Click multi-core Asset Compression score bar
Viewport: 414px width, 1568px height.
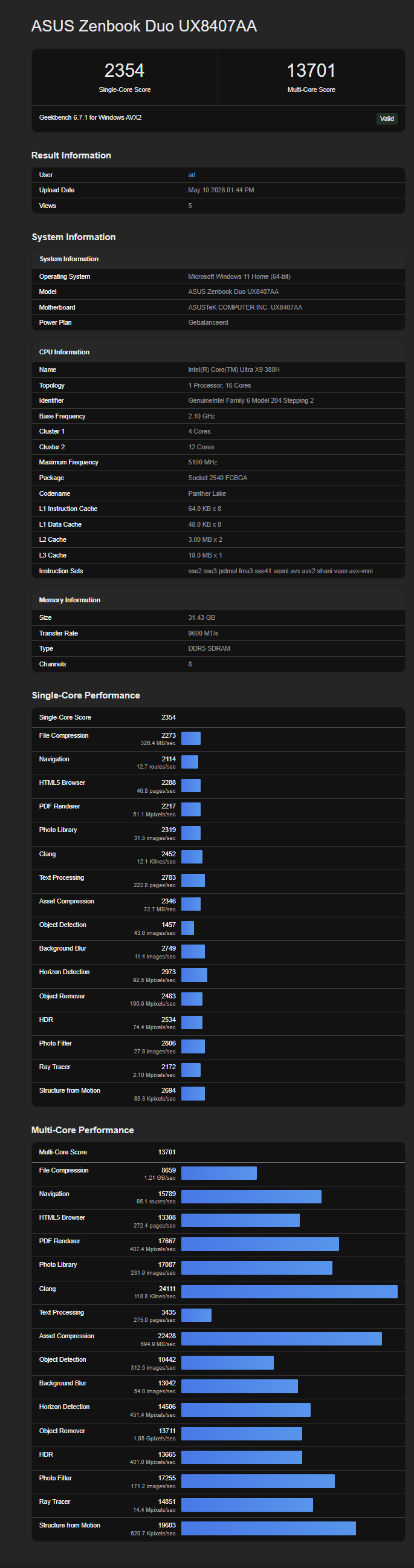(282, 1339)
